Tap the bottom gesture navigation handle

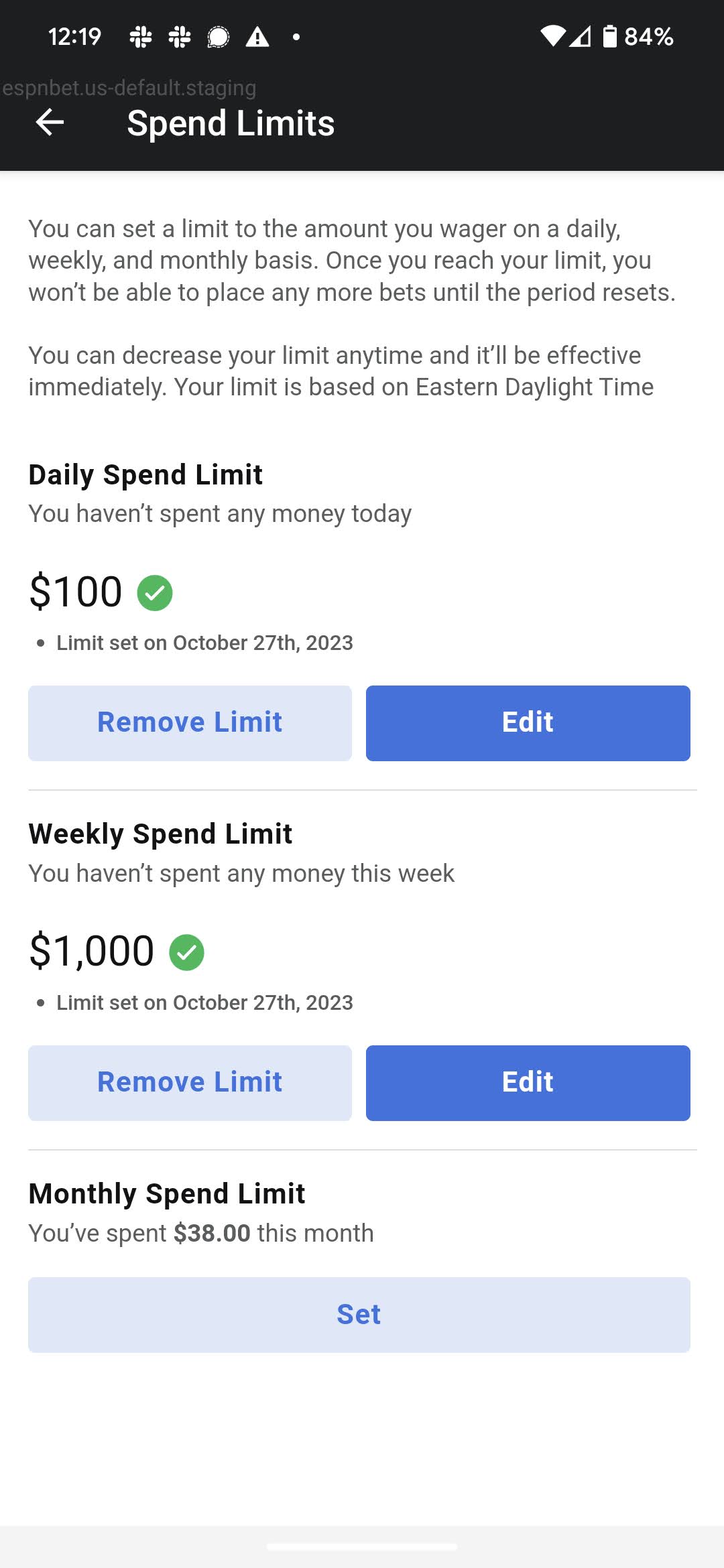coord(362,1547)
